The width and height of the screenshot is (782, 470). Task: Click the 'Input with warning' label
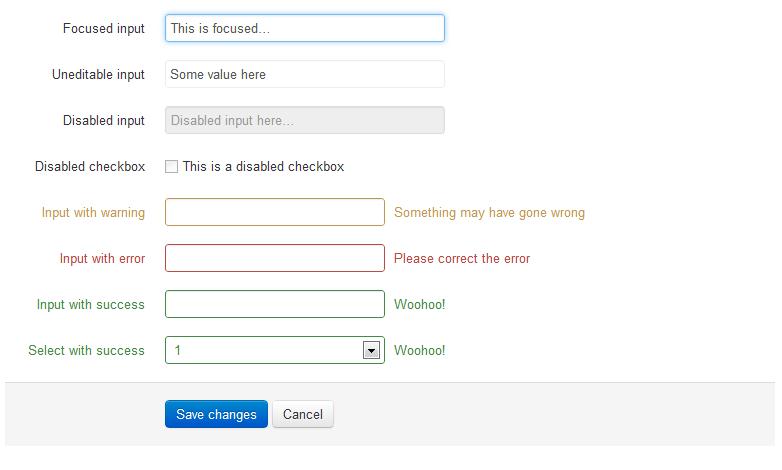(x=93, y=213)
